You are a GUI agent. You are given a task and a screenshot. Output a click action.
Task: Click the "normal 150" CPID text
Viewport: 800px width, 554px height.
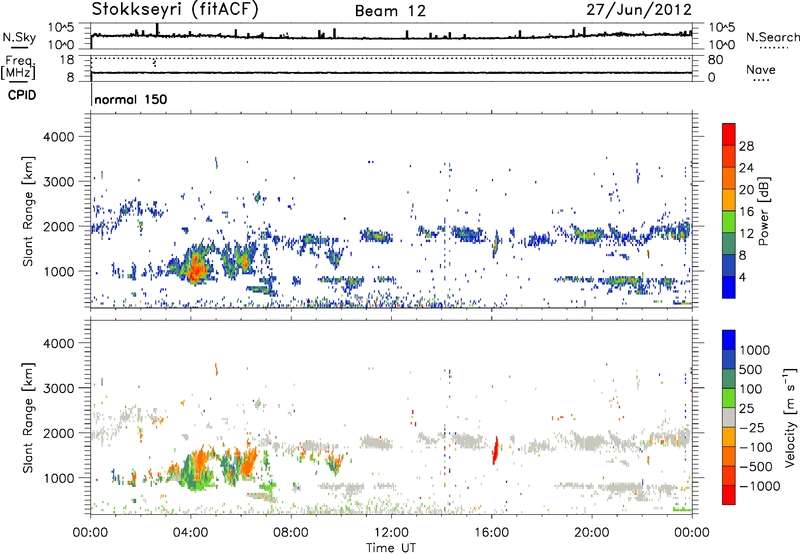tap(131, 99)
